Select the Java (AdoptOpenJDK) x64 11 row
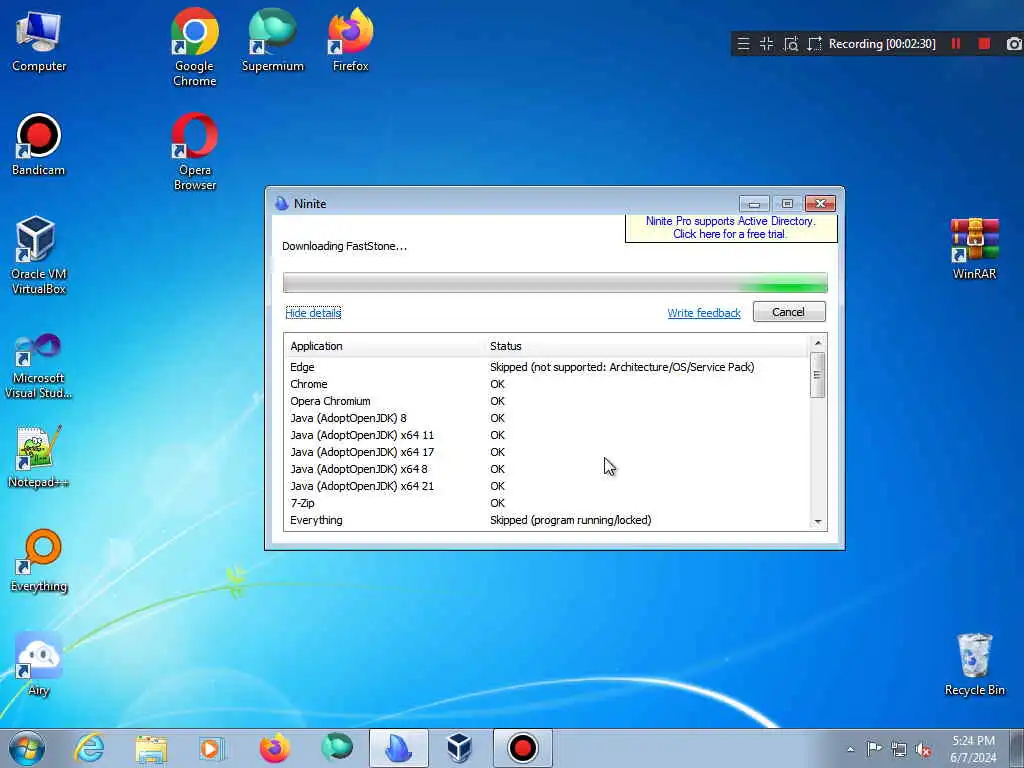The image size is (1024, 768). click(x=547, y=435)
